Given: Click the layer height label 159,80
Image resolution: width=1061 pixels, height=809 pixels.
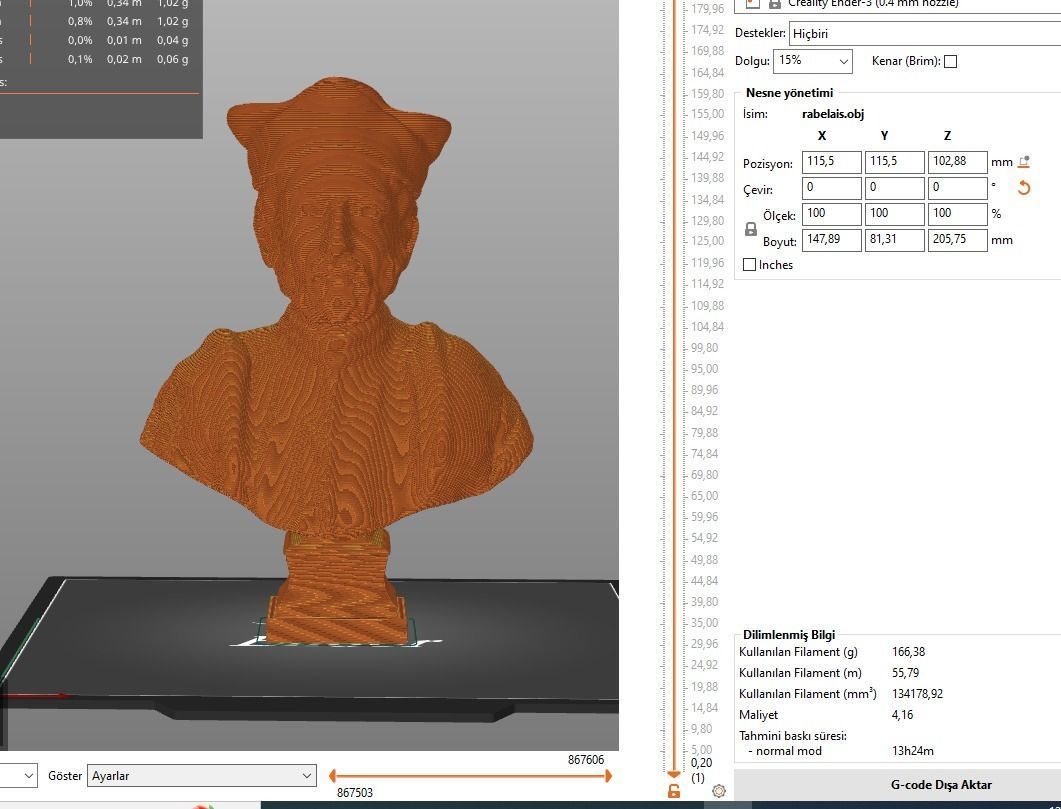Looking at the screenshot, I should point(707,93).
